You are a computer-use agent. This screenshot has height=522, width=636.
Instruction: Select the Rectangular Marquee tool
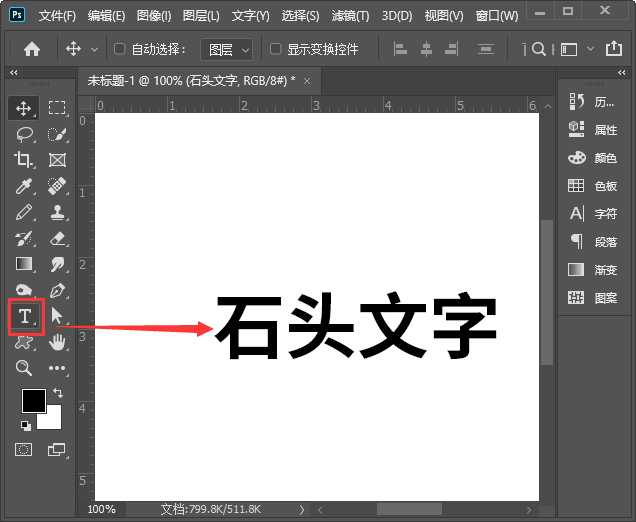58,108
